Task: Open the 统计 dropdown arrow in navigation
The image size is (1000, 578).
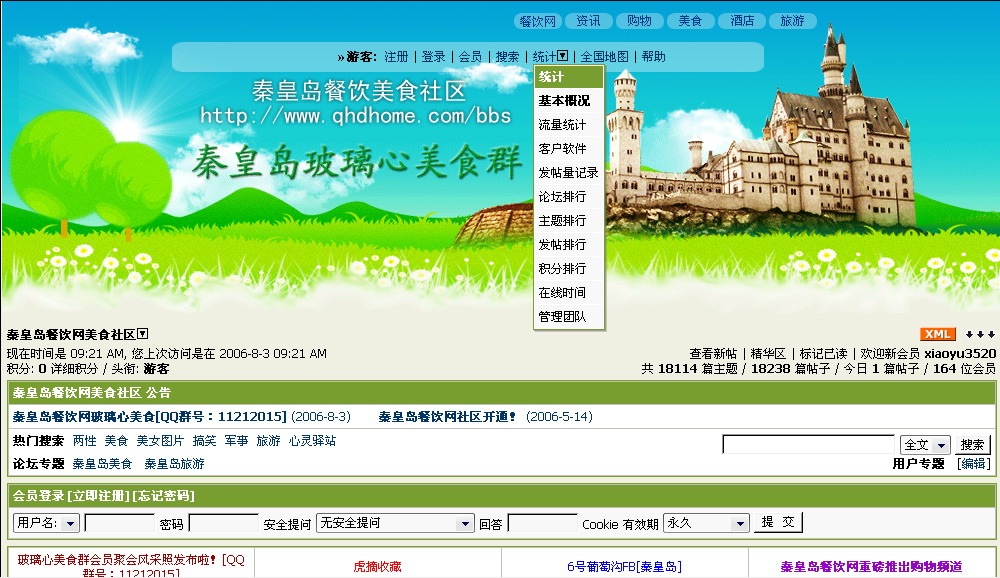Action: pos(562,56)
